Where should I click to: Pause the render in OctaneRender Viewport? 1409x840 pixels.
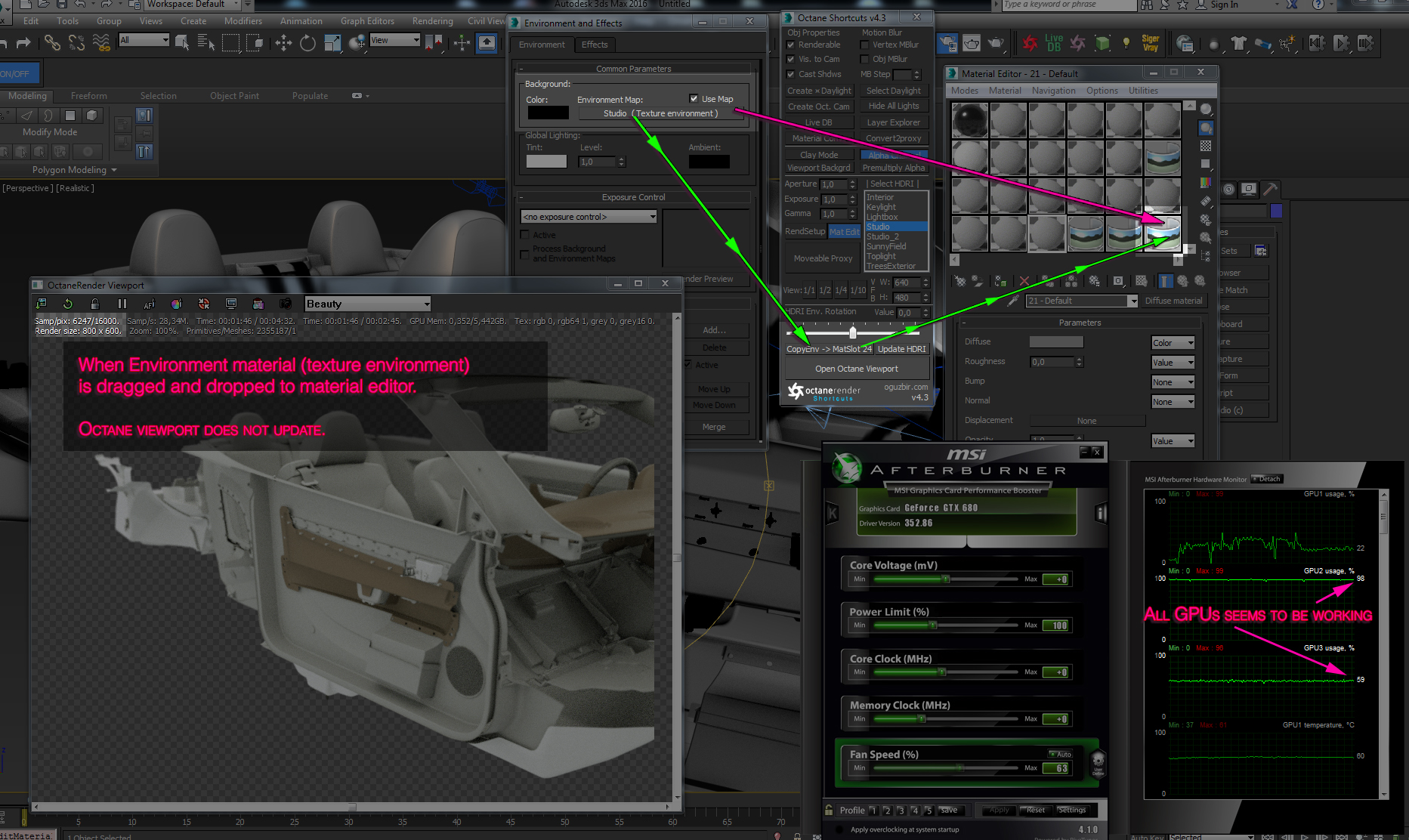tap(122, 304)
